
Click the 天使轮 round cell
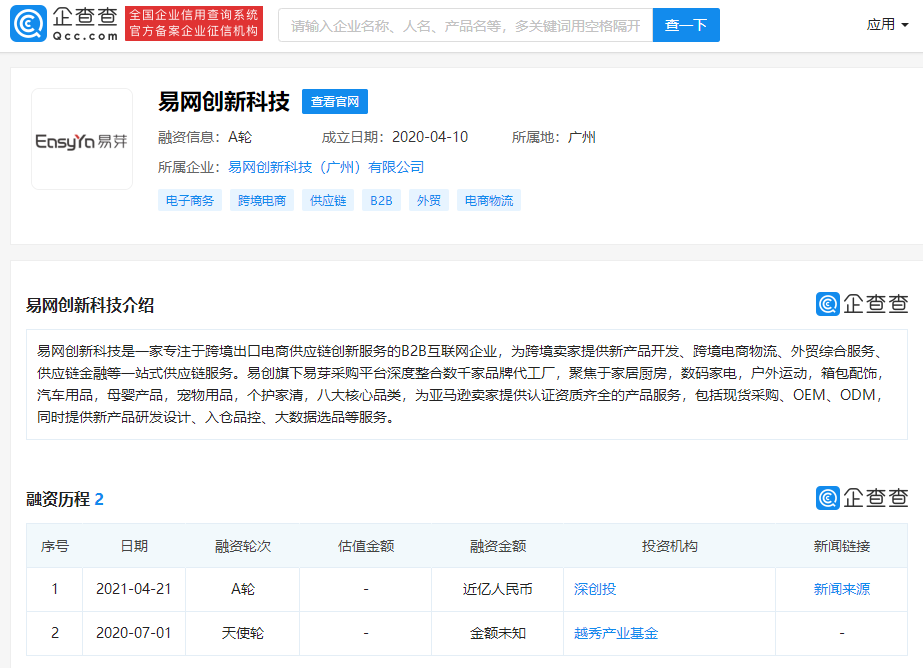pos(243,633)
